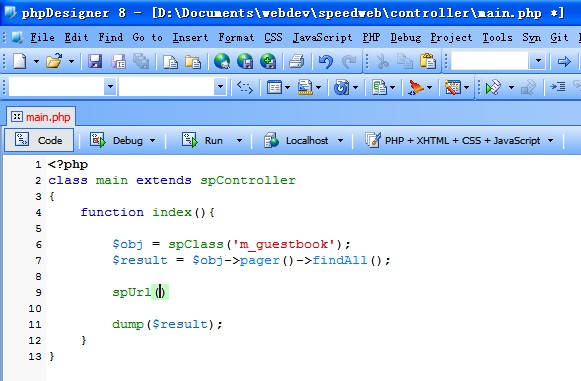Close the main.php tab with X icon
Screen dimensions: 581x381
coord(16,117)
